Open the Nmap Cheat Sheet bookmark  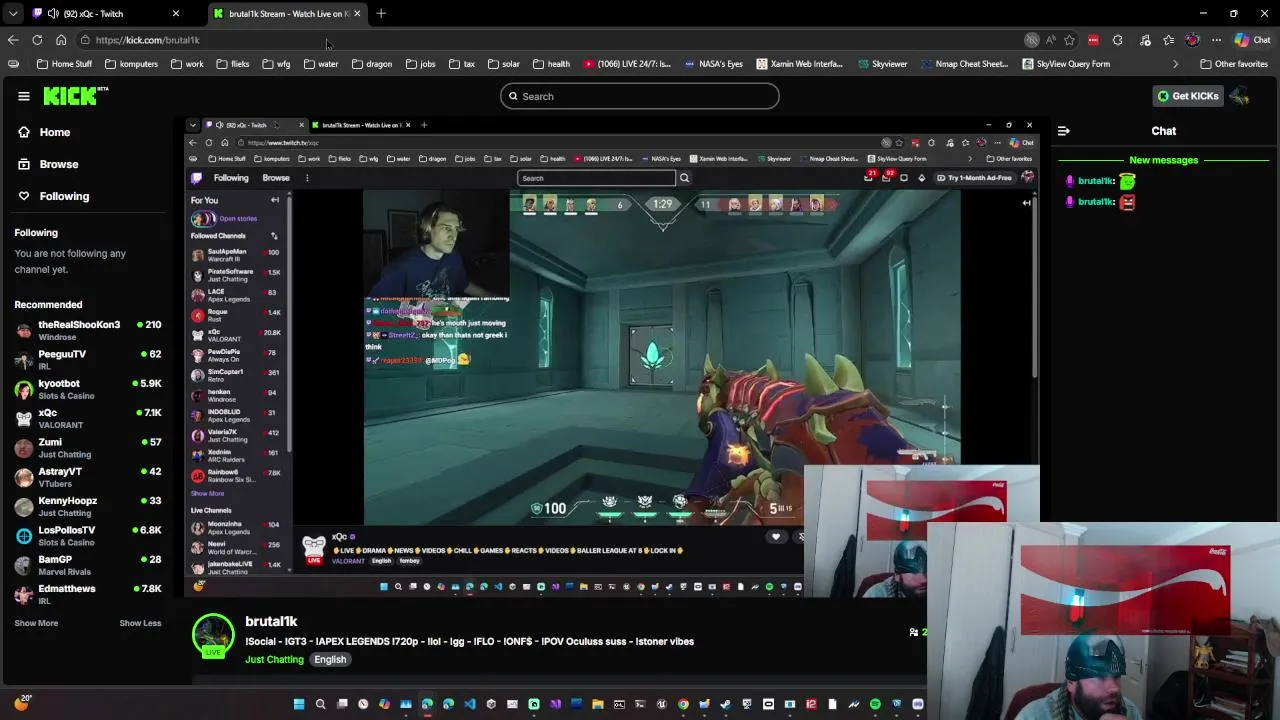[x=964, y=64]
